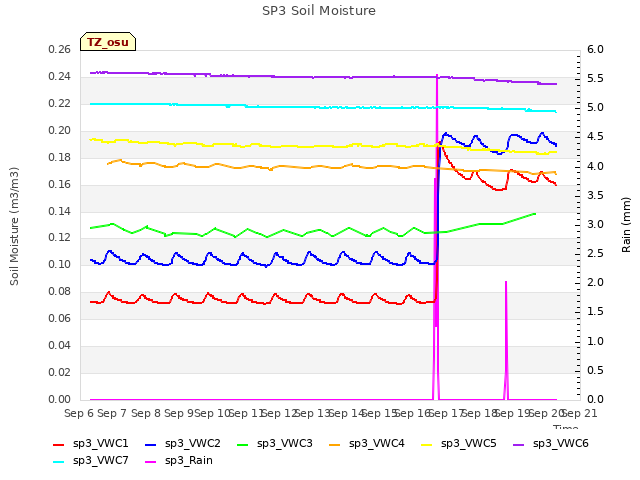
Task: Click the TZ_osu annotation label
Action: pyautogui.click(x=108, y=42)
